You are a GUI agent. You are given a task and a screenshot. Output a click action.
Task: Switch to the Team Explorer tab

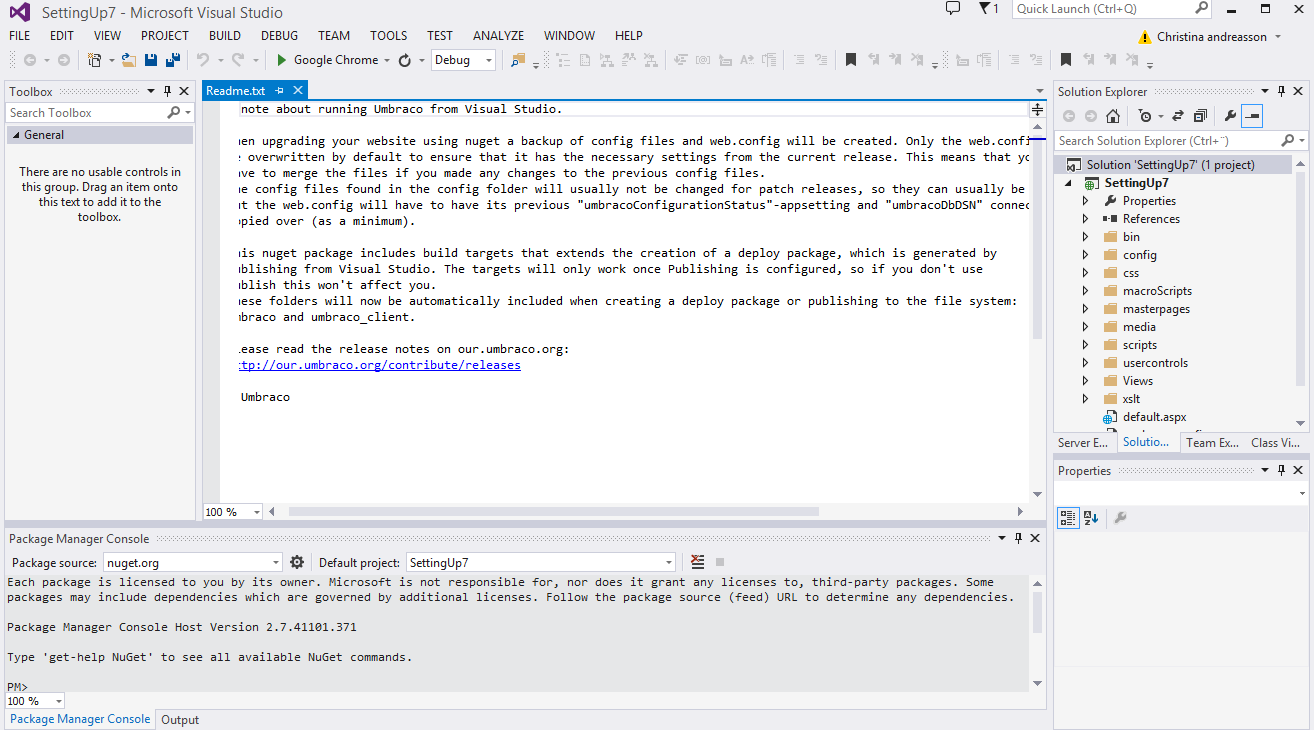1211,442
